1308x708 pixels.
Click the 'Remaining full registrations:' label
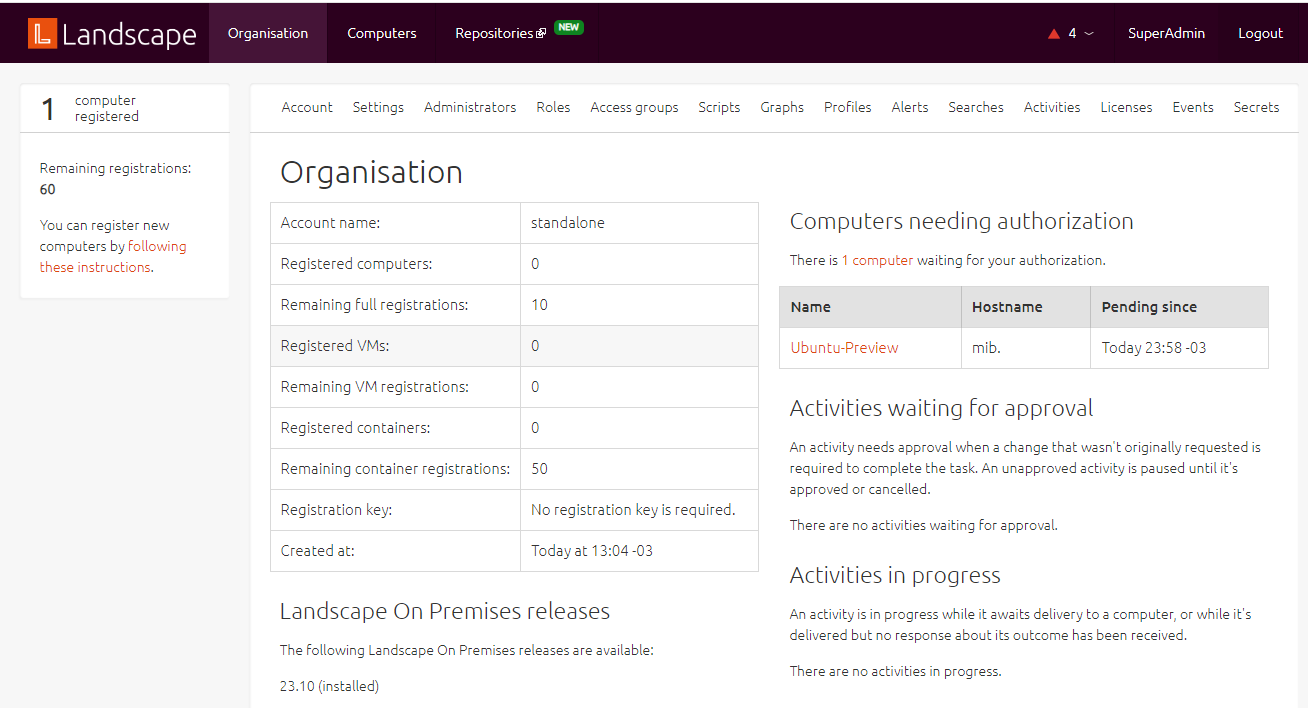point(375,305)
